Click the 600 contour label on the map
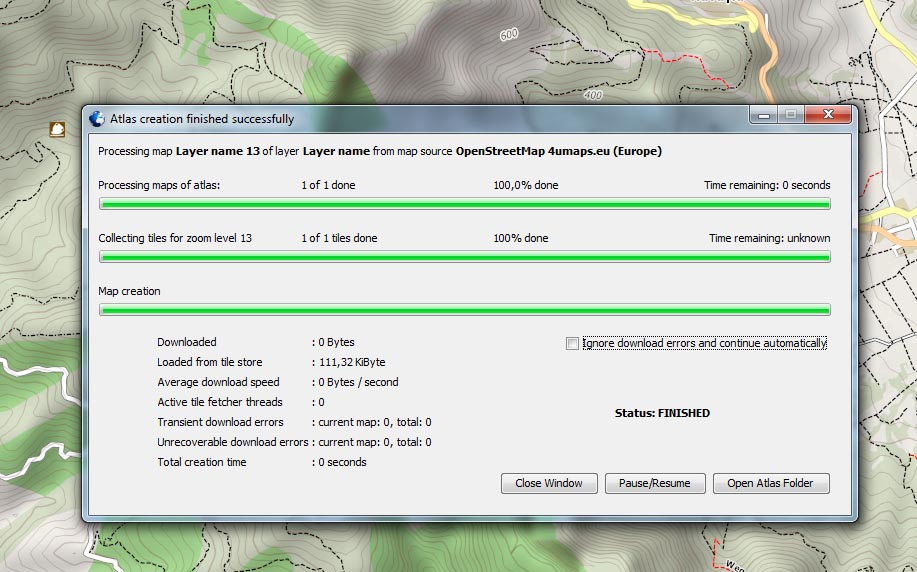 509,34
